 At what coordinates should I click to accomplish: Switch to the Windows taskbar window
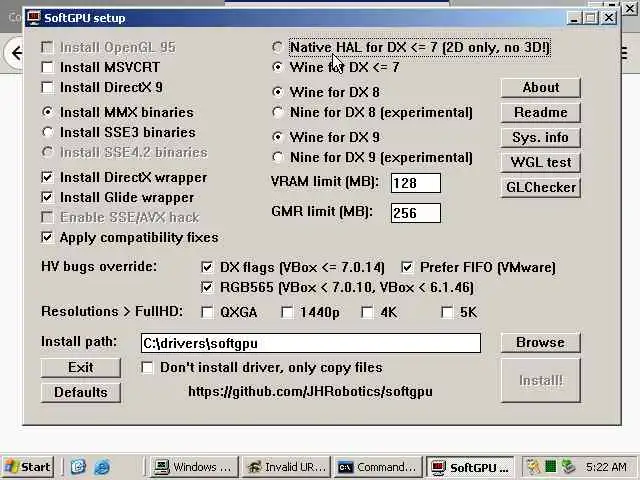click(x=193, y=467)
